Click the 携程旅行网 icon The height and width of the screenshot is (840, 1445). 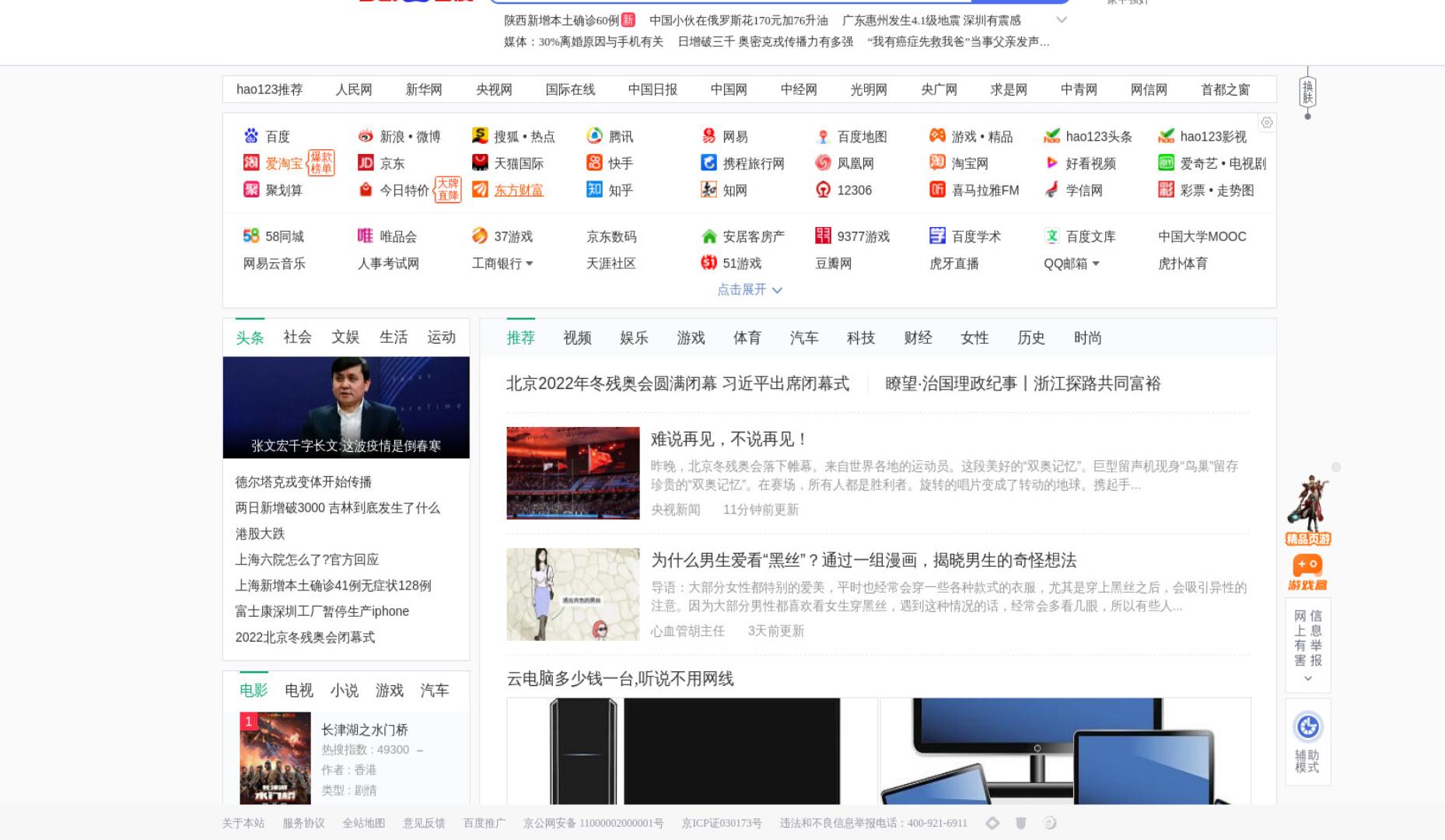(x=709, y=163)
